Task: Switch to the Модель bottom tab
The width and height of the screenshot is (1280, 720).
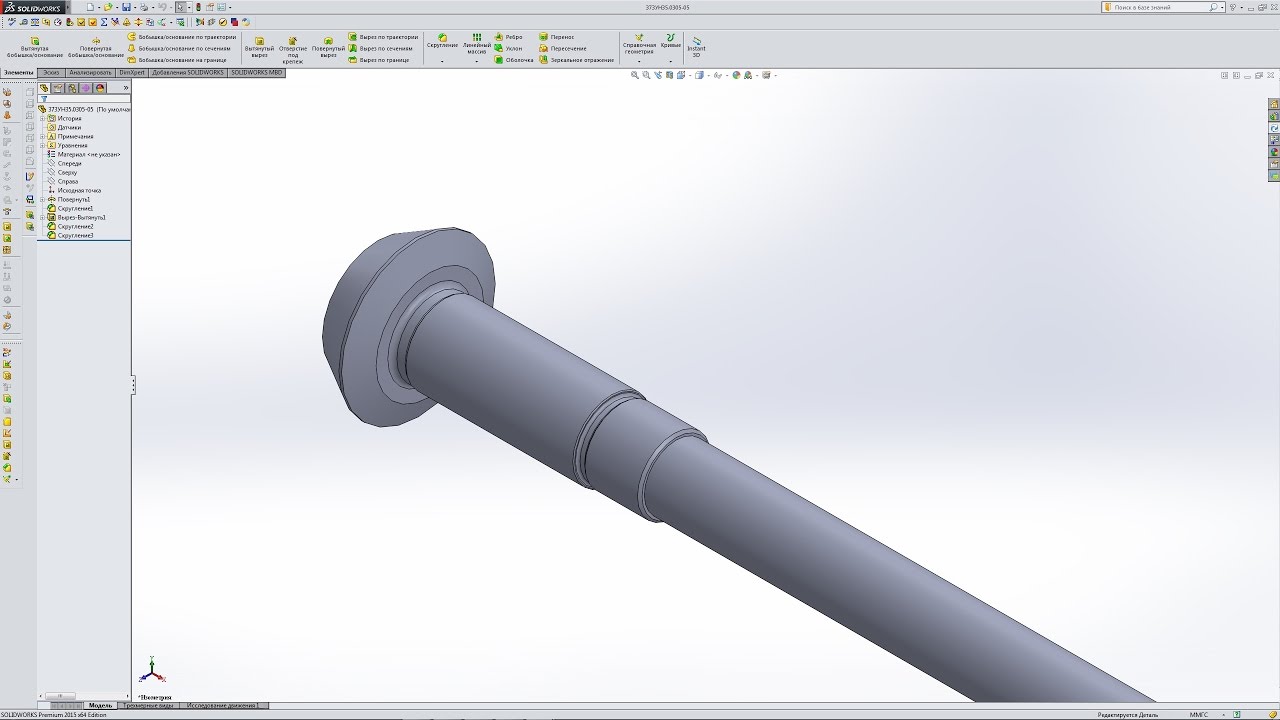Action: (x=101, y=705)
